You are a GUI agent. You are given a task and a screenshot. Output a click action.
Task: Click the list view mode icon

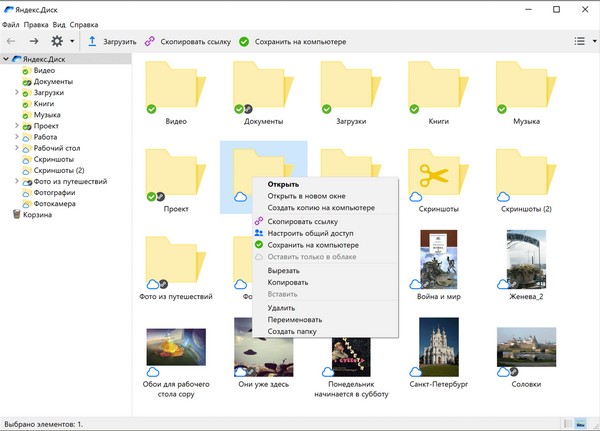coord(579,41)
